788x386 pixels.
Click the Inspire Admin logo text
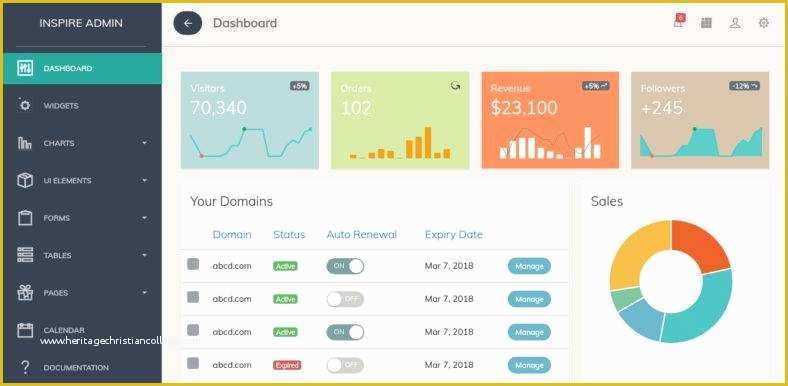point(81,23)
